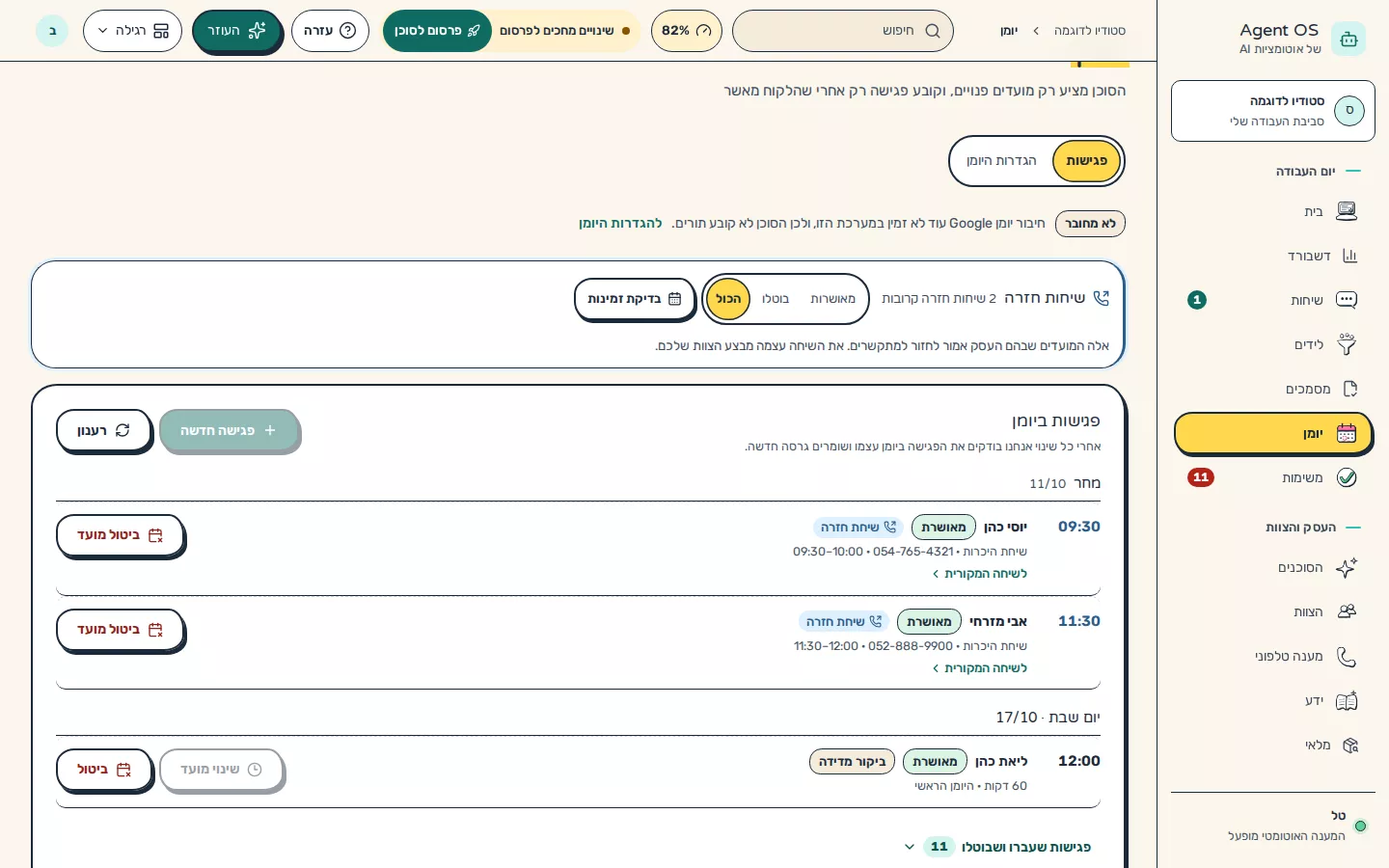Screen dimensions: 1389x868
Task: Click ביטול for ליאת כהן meeting
Action: tap(104, 770)
